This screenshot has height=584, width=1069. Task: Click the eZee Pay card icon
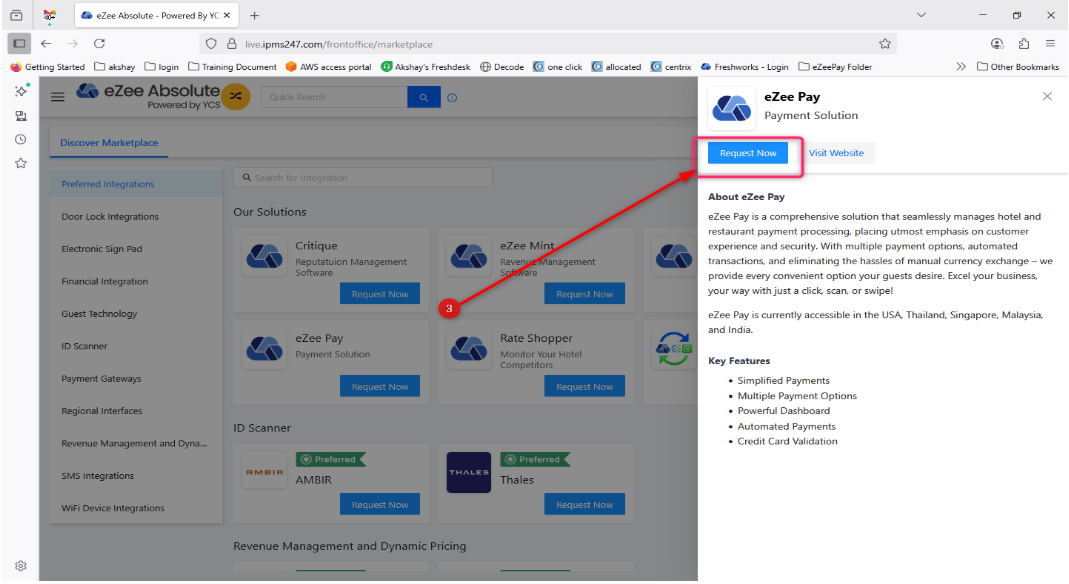tap(265, 349)
